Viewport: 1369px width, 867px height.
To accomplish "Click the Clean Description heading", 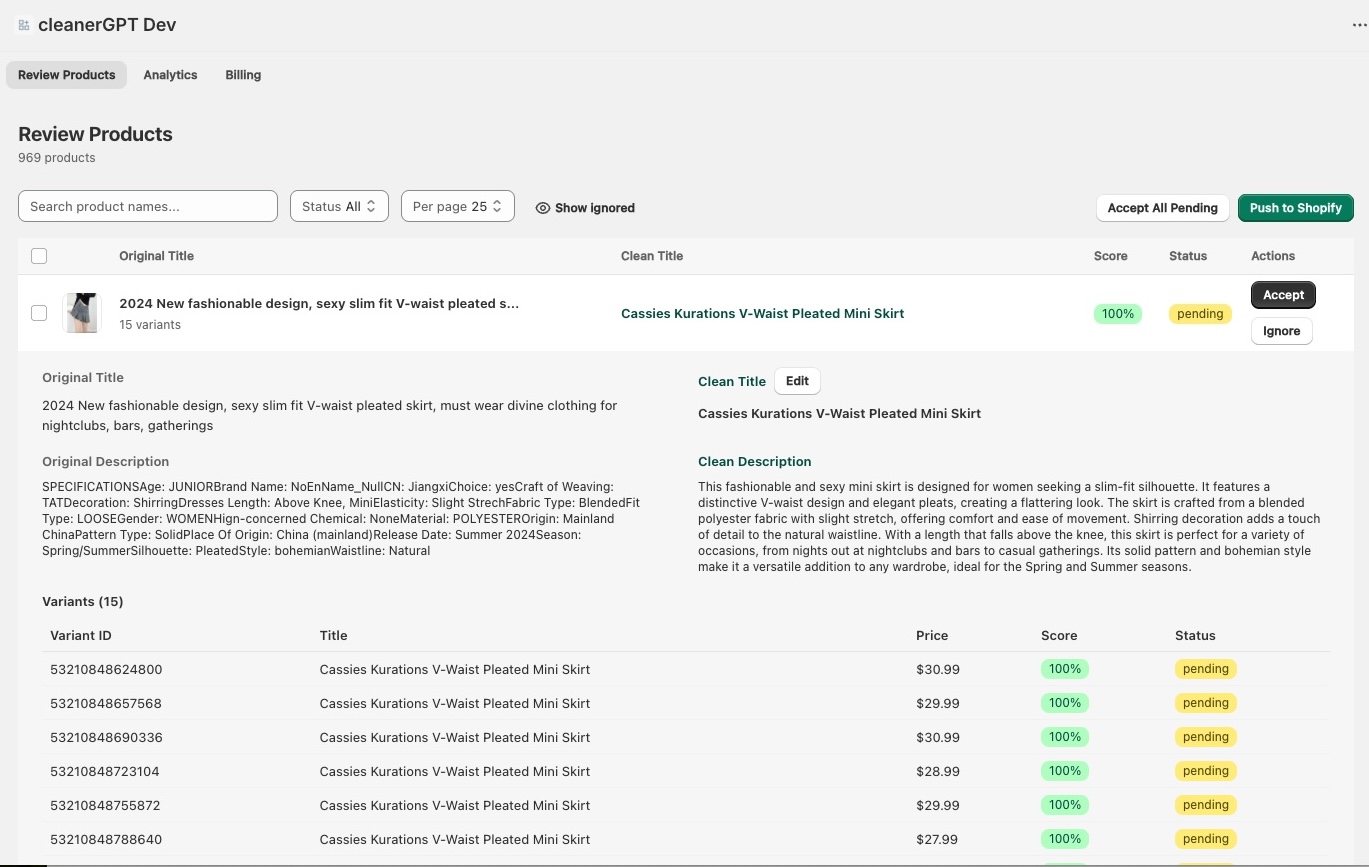I will tap(755, 462).
